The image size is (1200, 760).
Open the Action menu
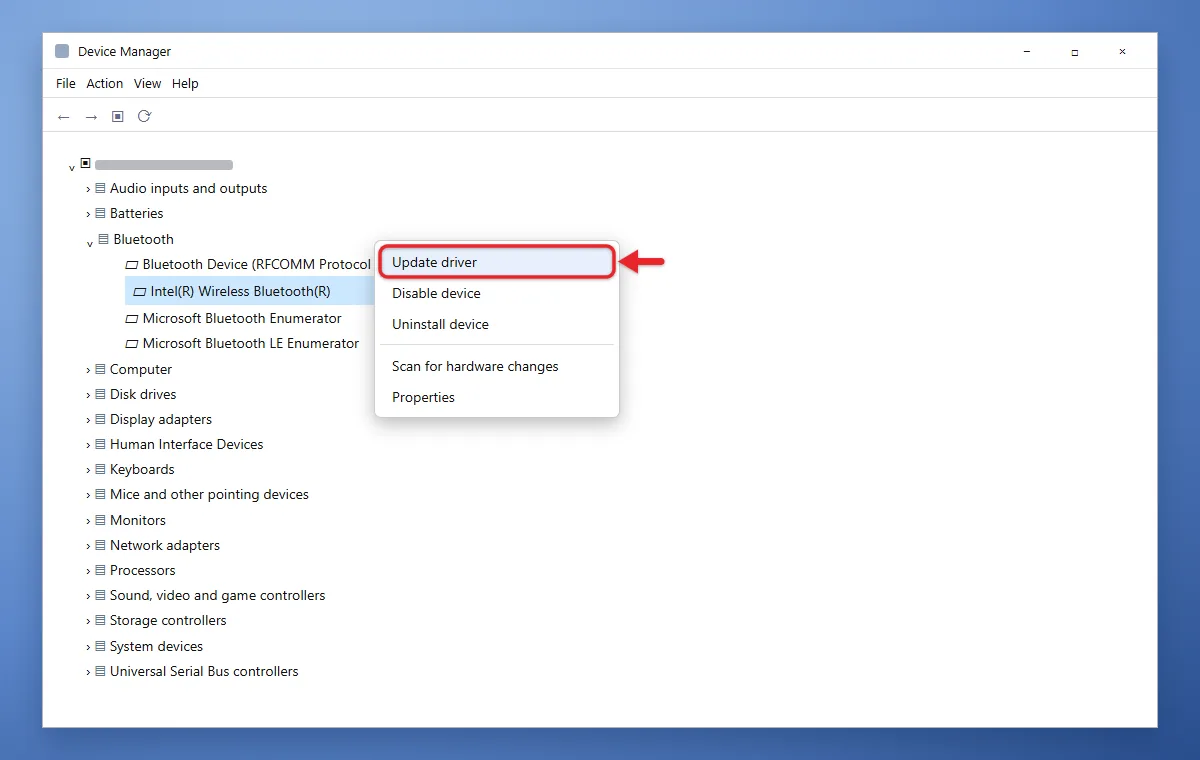(105, 84)
